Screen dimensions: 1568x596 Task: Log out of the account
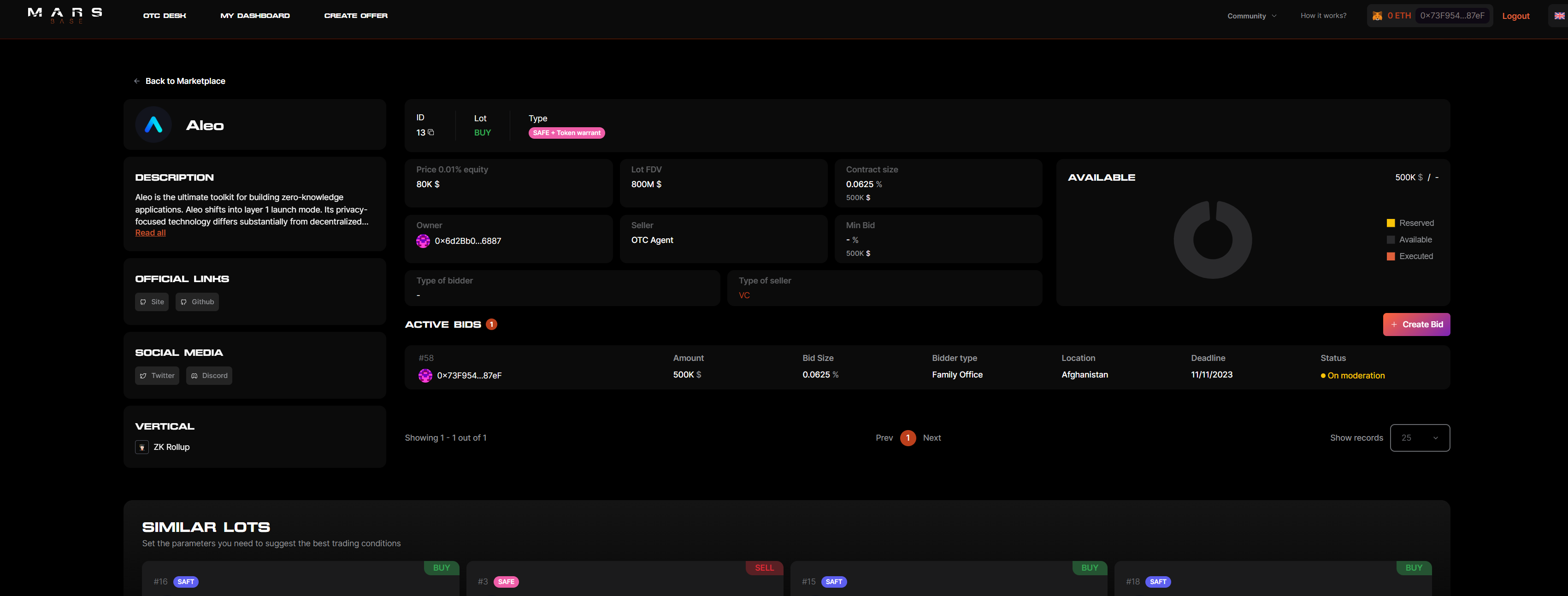1515,17
